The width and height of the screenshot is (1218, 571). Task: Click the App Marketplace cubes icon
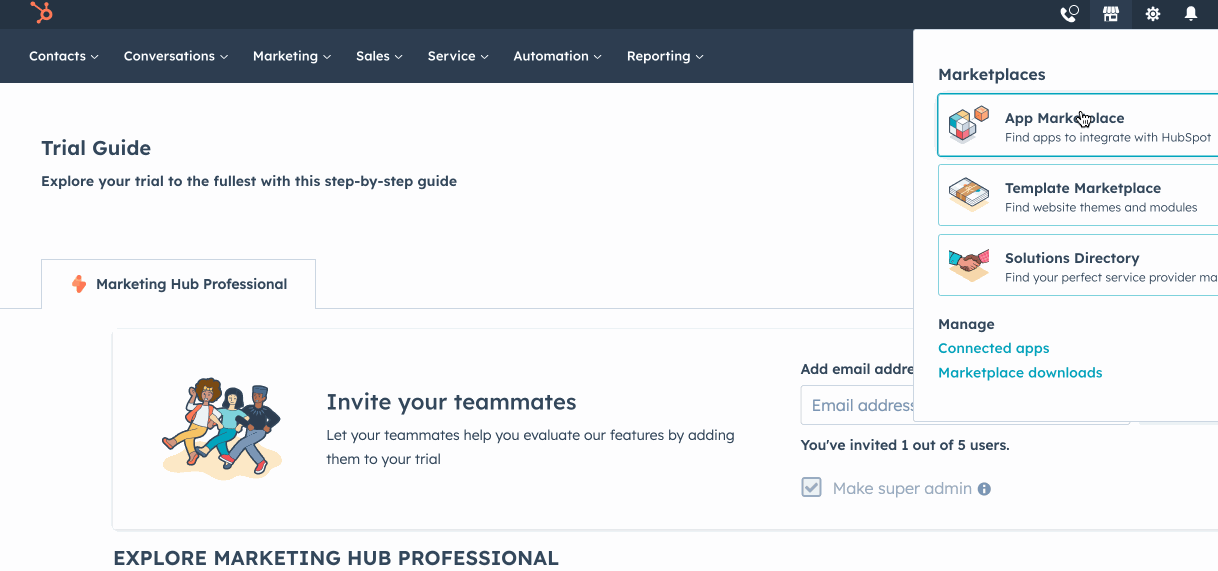click(968, 125)
